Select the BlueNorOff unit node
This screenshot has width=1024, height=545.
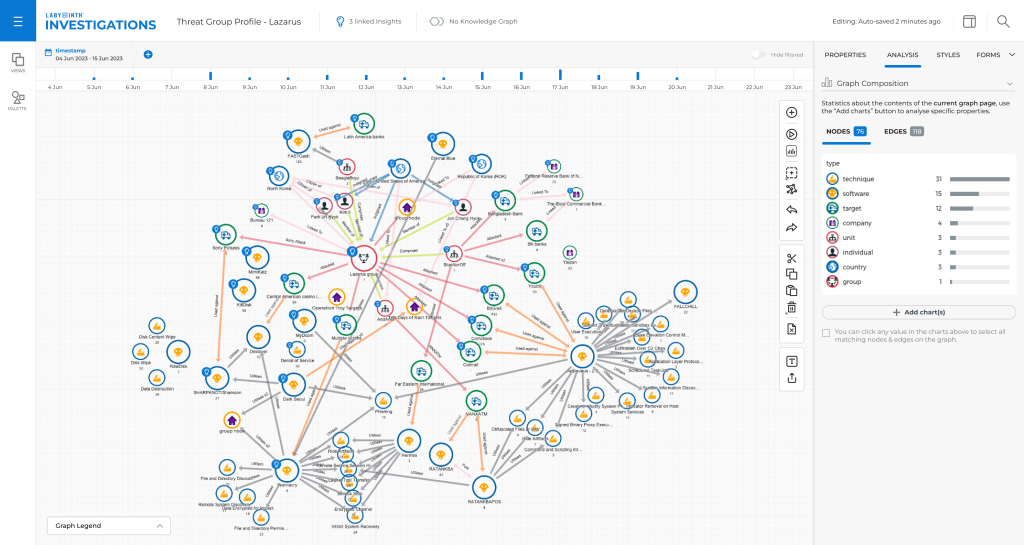click(x=454, y=254)
